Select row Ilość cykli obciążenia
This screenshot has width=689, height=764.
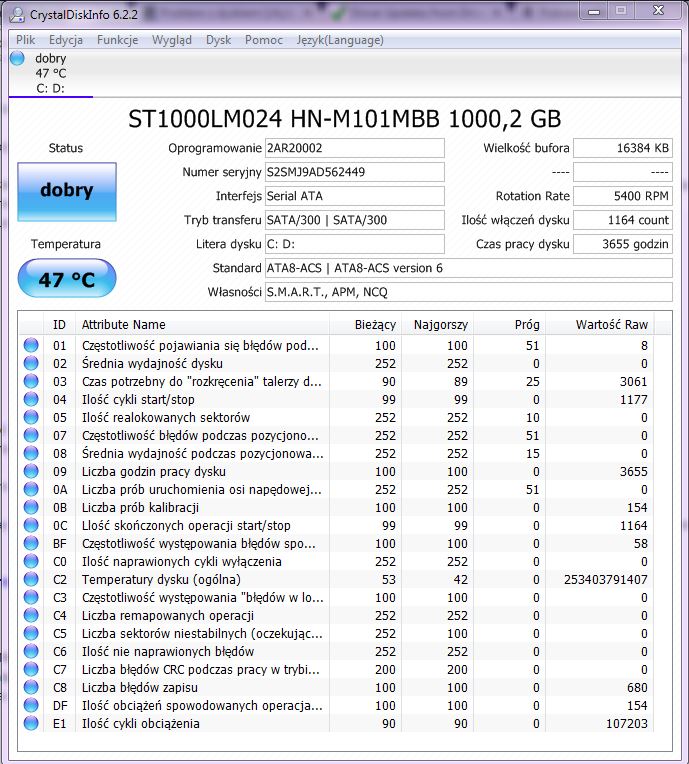click(x=337, y=724)
